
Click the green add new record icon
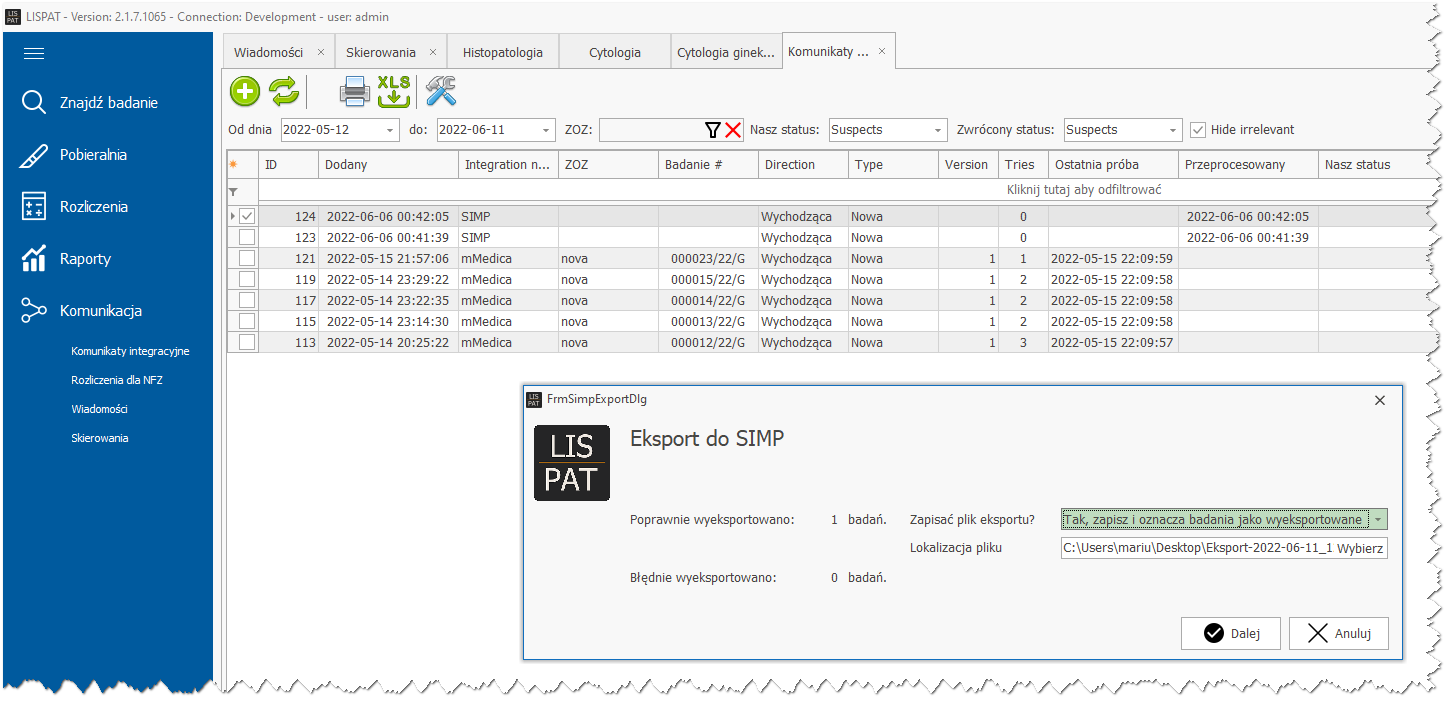pos(245,92)
